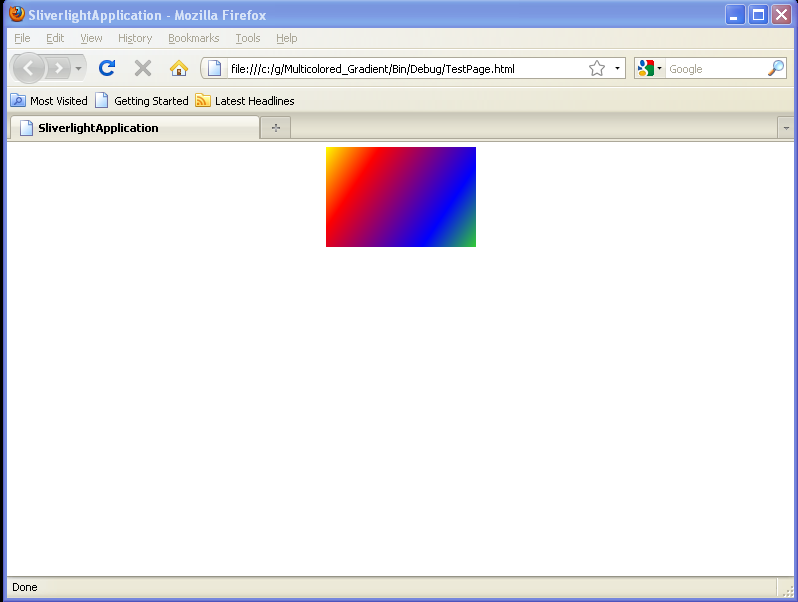Viewport: 798px width, 602px height.
Task: Maximize the Firefox window
Action: [758, 15]
